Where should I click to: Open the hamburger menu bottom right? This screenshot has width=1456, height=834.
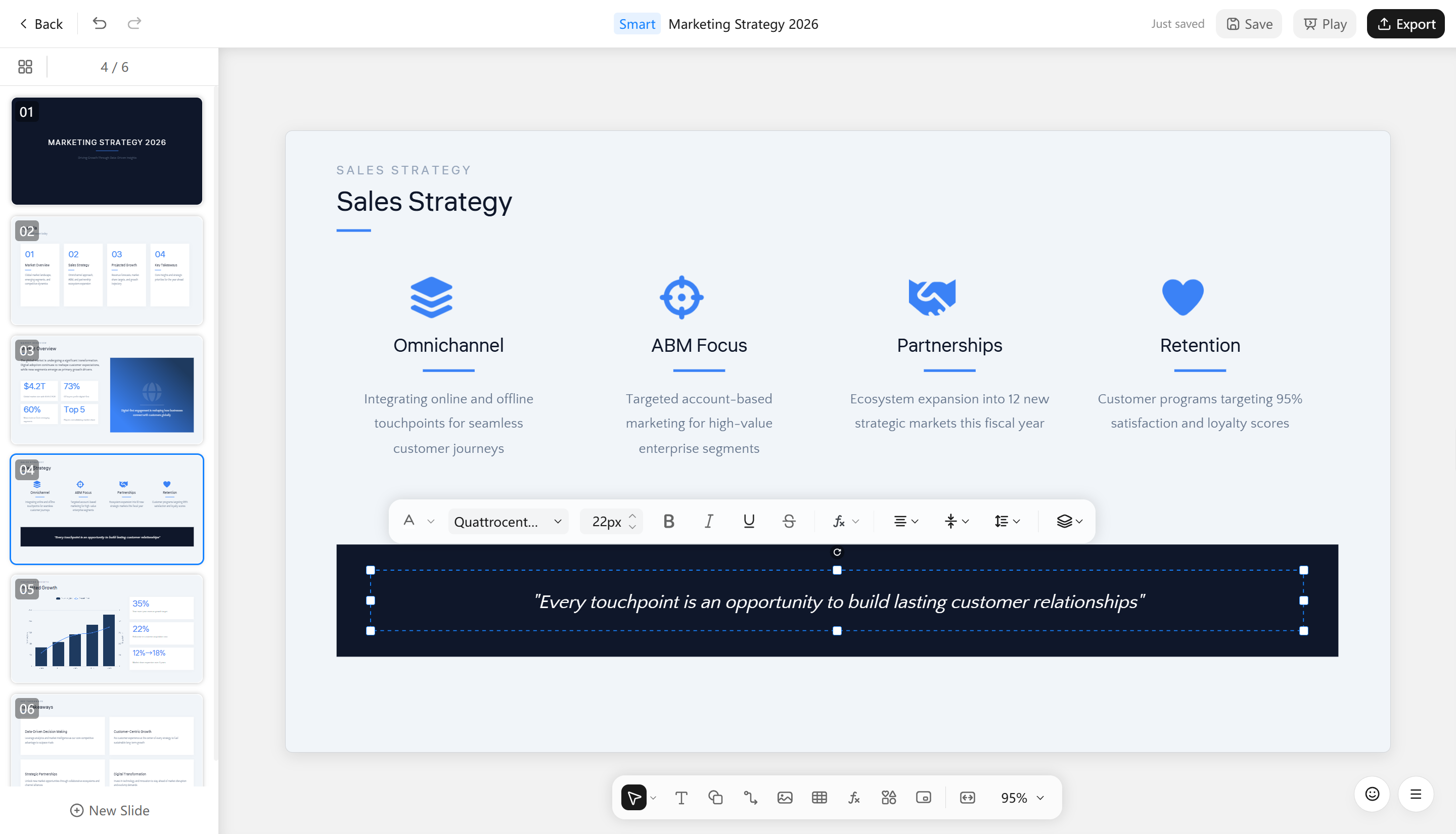click(x=1416, y=794)
